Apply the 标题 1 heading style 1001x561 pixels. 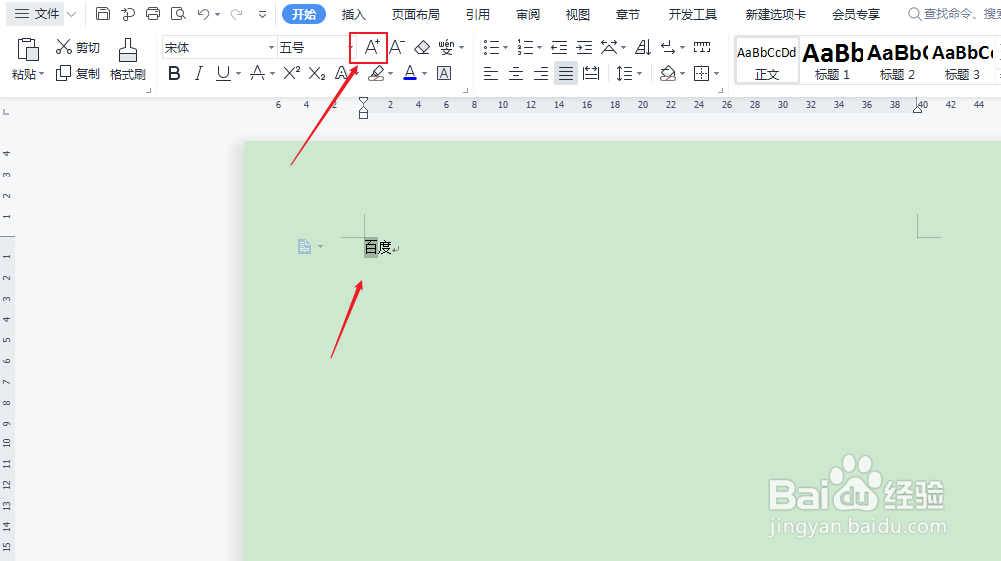(x=832, y=60)
